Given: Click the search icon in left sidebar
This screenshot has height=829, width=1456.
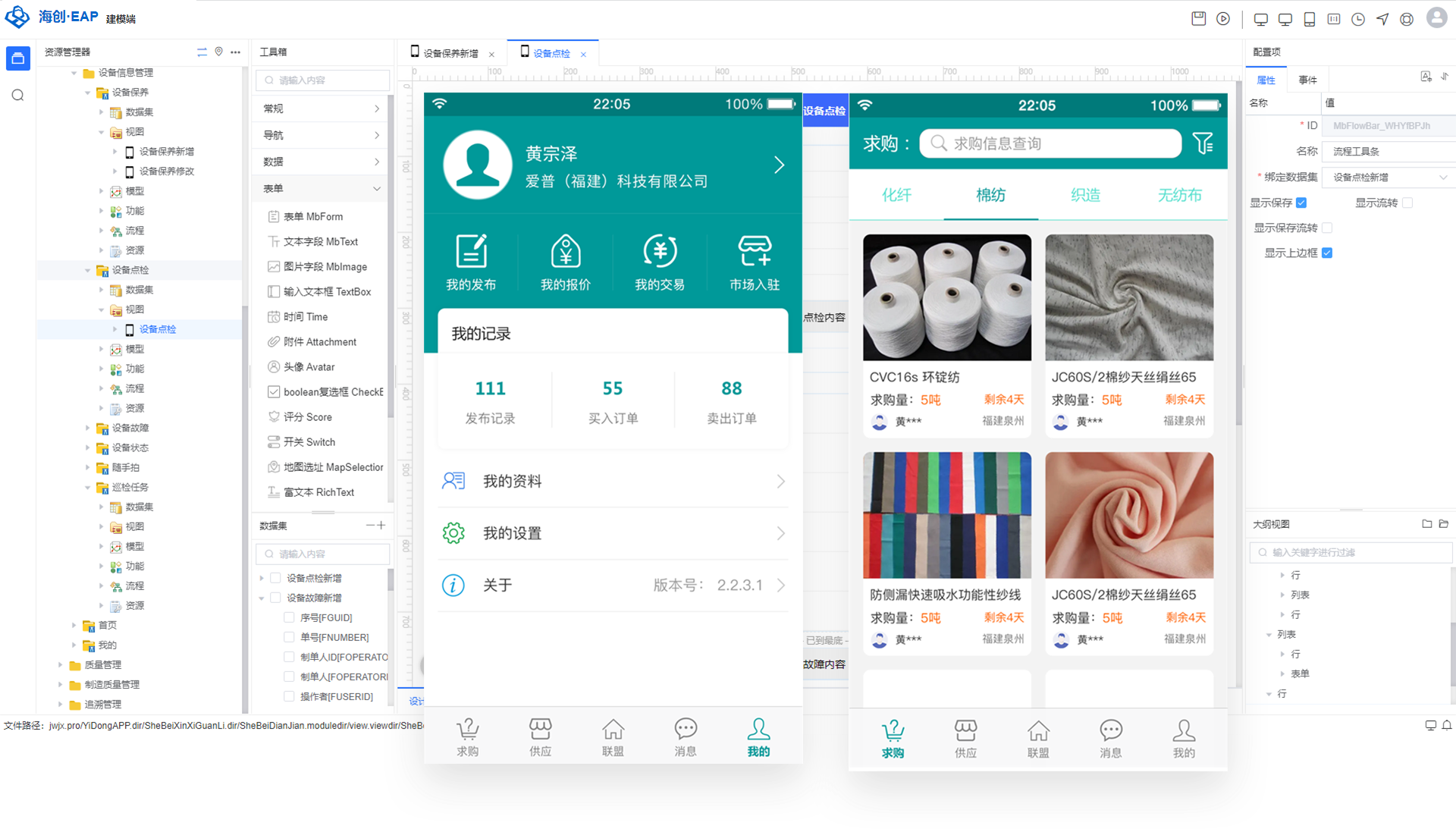Looking at the screenshot, I should coord(18,96).
